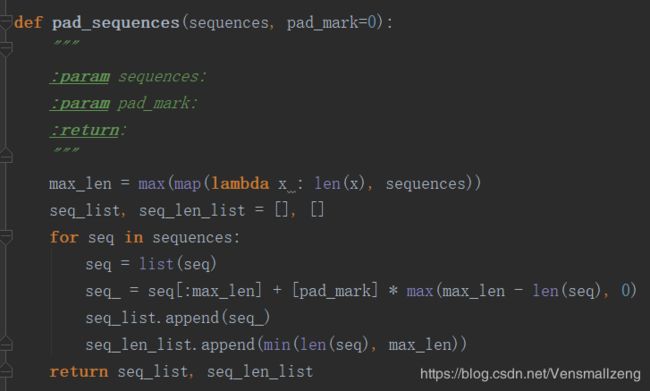Click the :return: docstring tag
Screen dimensions: 650x391
[85, 130]
